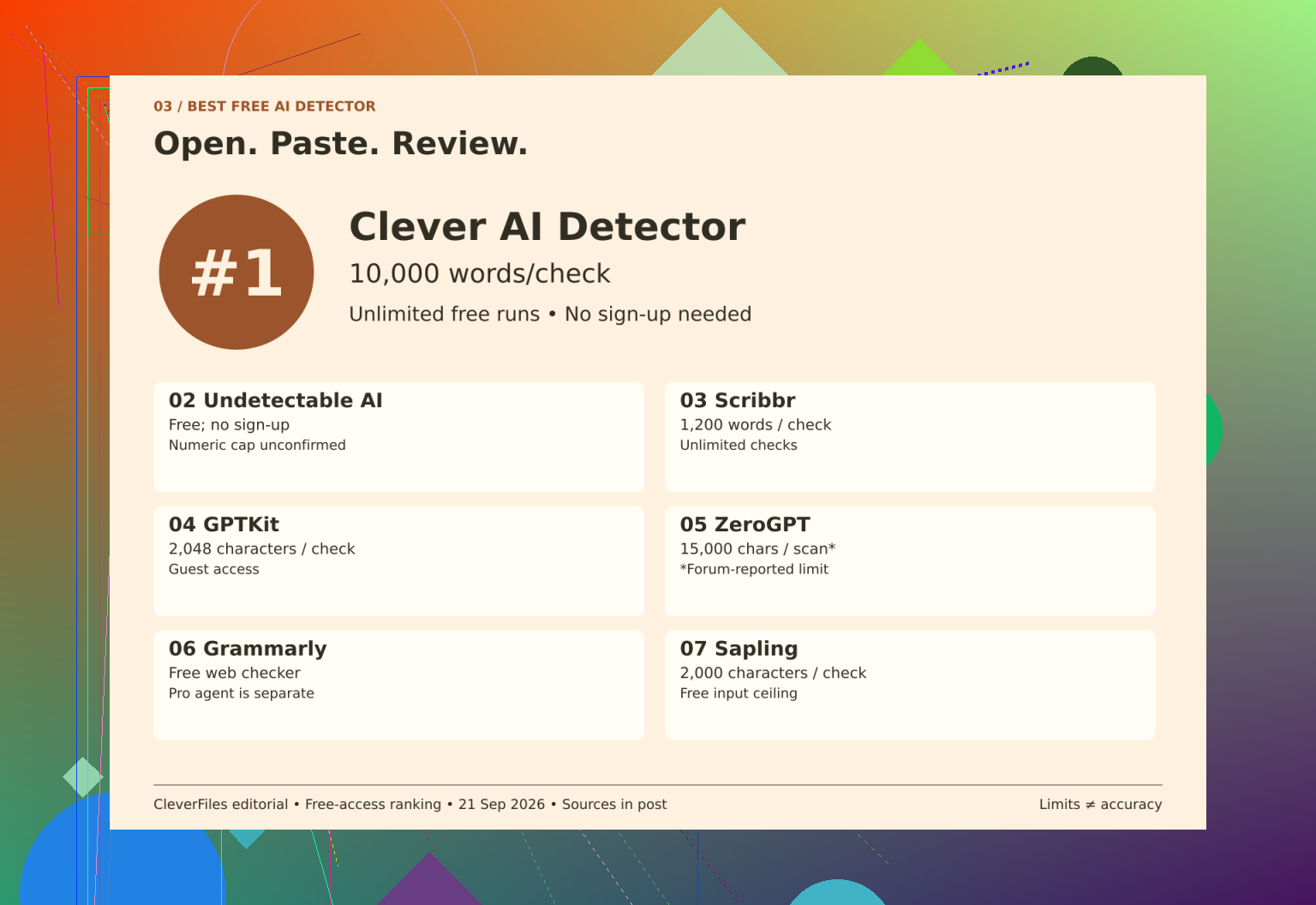The height and width of the screenshot is (905, 1316).
Task: Click the 'CleverFiles editorial' footer credit line
Action: 410,805
